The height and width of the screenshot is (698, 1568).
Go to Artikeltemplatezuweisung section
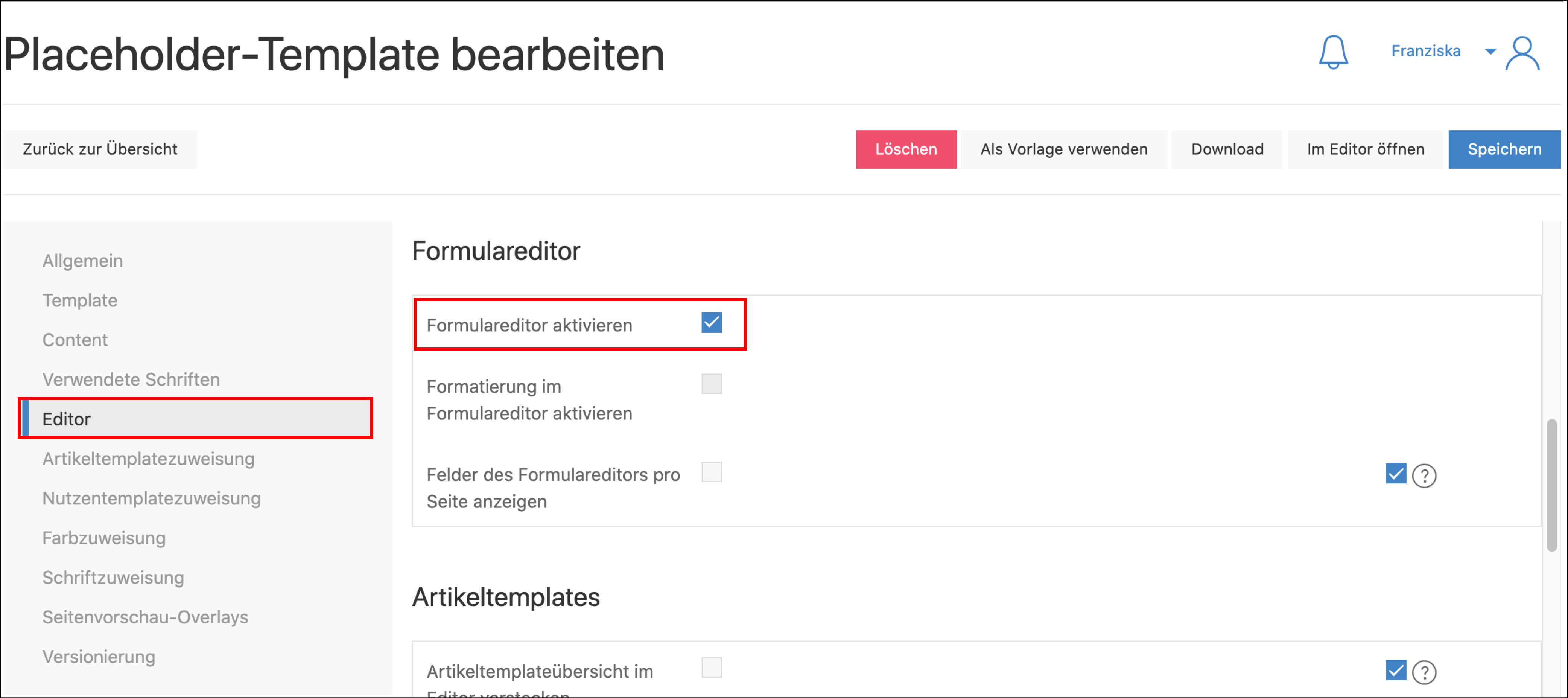pos(149,459)
